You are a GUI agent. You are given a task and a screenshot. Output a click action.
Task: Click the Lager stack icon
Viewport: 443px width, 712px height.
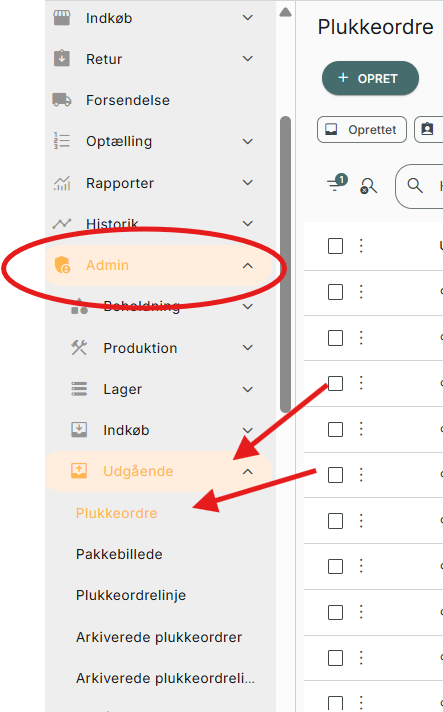coord(79,389)
